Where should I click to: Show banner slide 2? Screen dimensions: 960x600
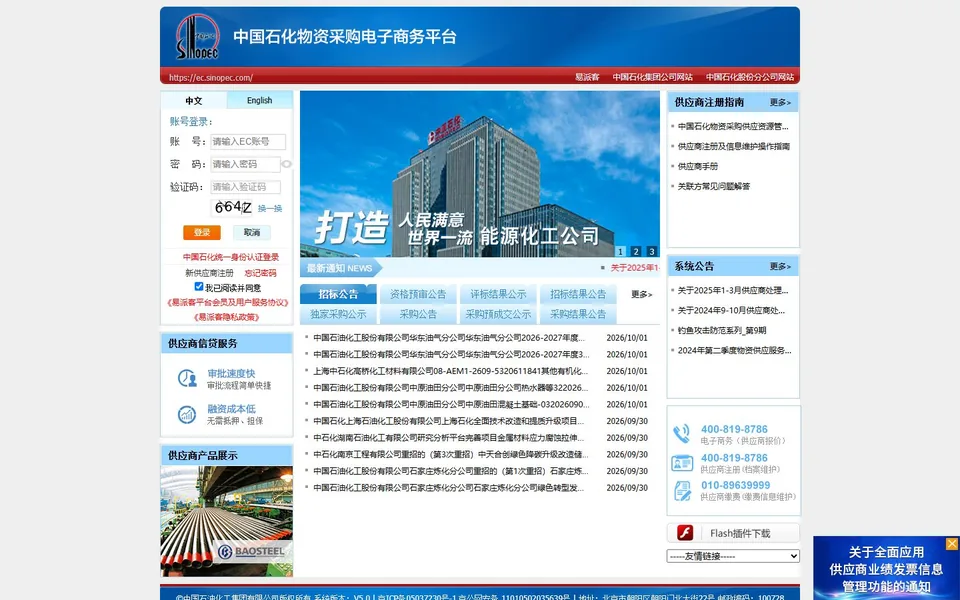[x=636, y=251]
